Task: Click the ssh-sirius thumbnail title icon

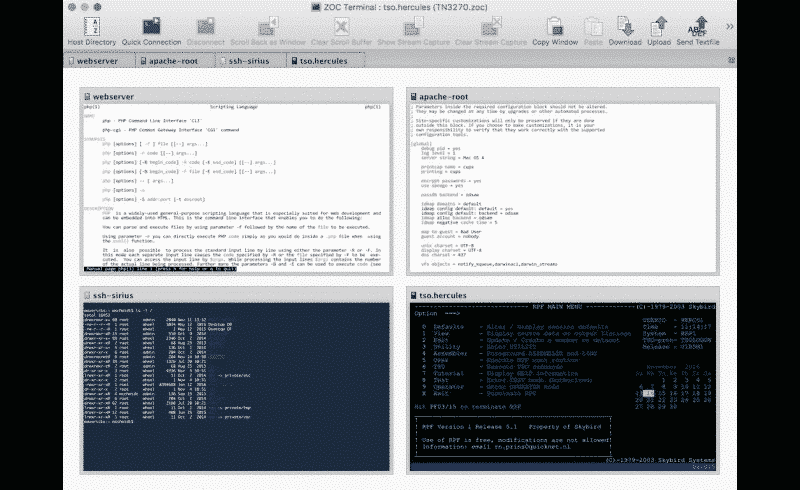Action: [87, 296]
